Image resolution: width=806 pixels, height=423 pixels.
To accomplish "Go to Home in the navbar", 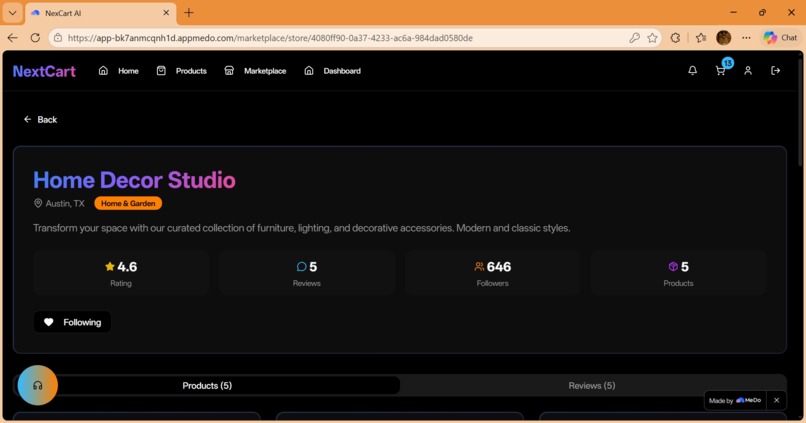I will point(119,71).
